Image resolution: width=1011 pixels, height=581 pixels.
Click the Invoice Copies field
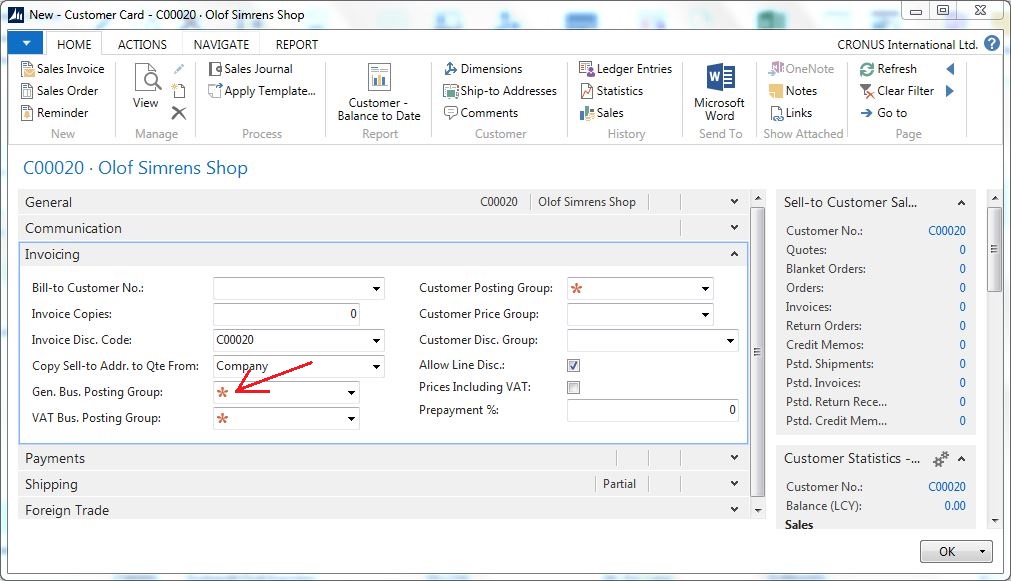(x=286, y=314)
